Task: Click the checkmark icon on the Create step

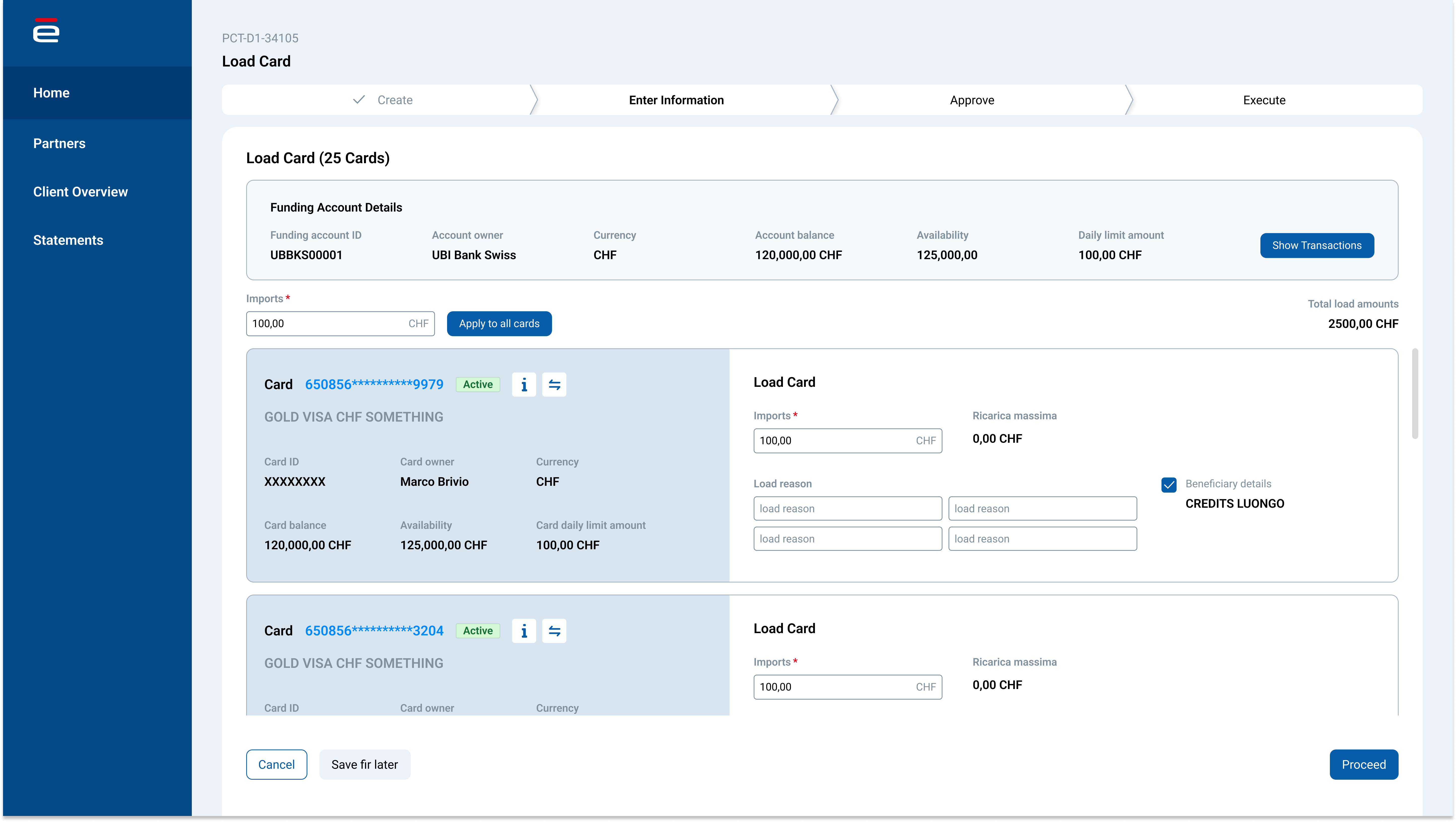Action: coord(359,100)
